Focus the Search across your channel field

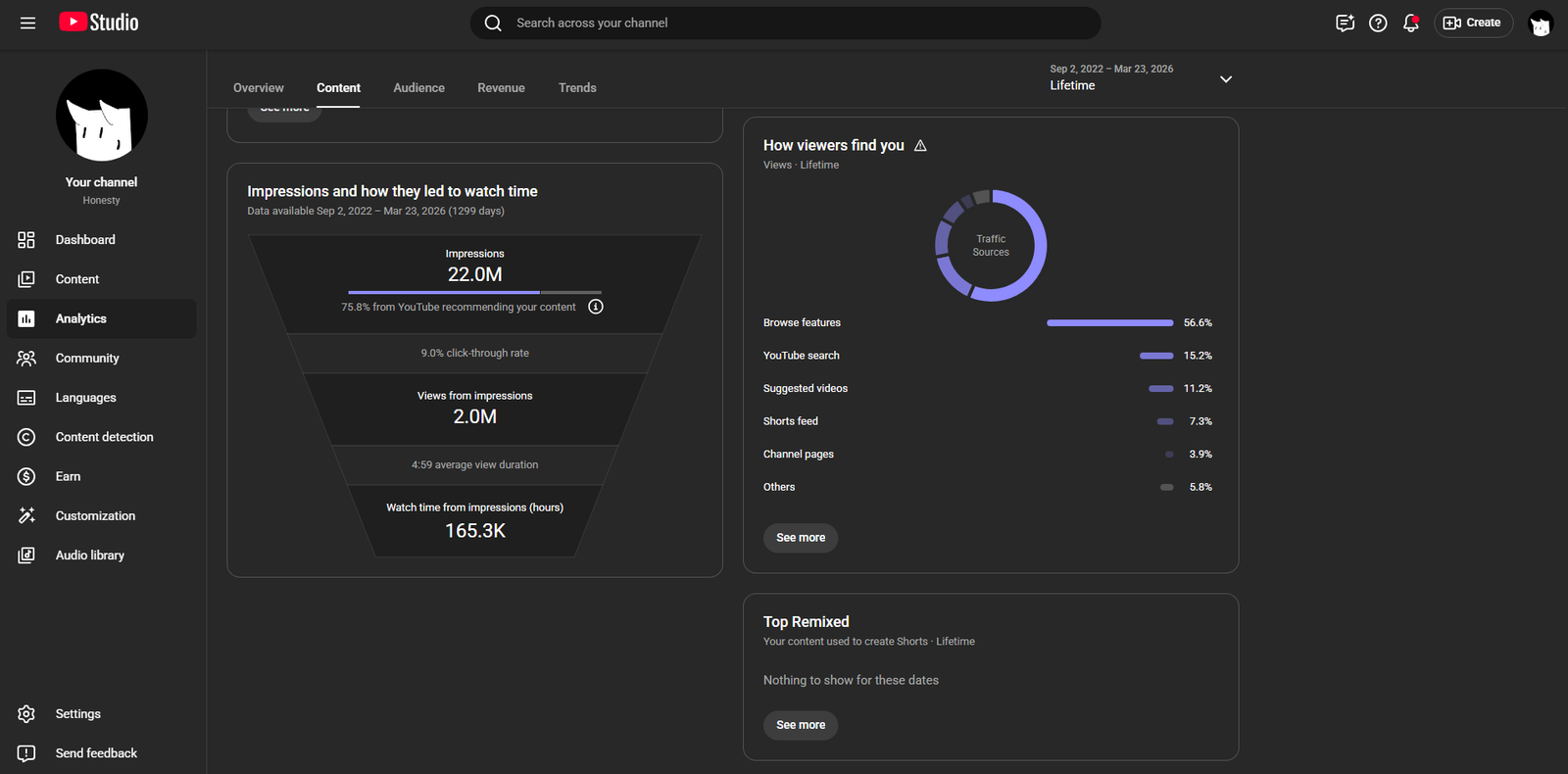pyautogui.click(x=785, y=23)
